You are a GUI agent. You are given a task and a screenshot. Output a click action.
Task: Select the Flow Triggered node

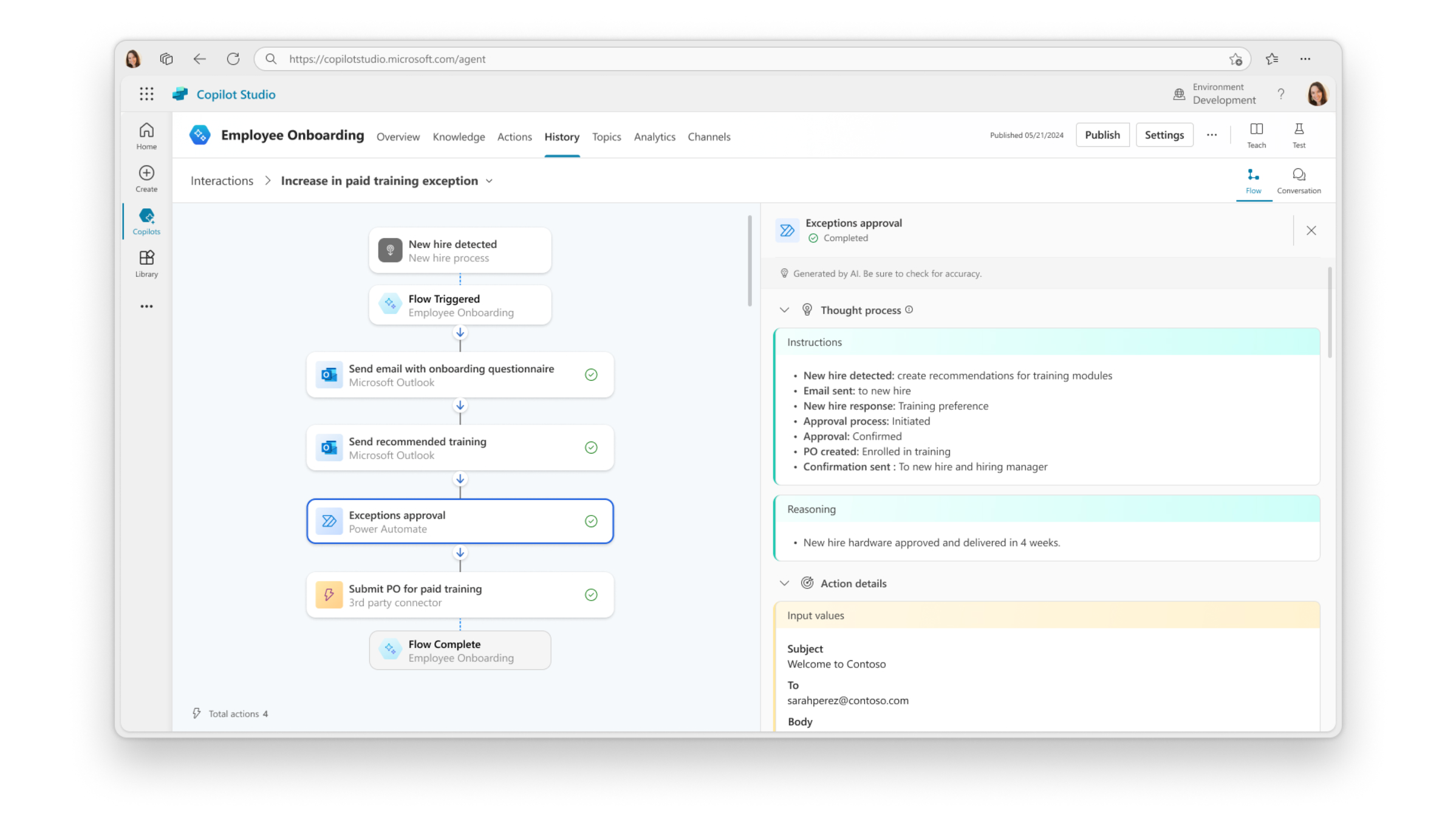(x=460, y=305)
